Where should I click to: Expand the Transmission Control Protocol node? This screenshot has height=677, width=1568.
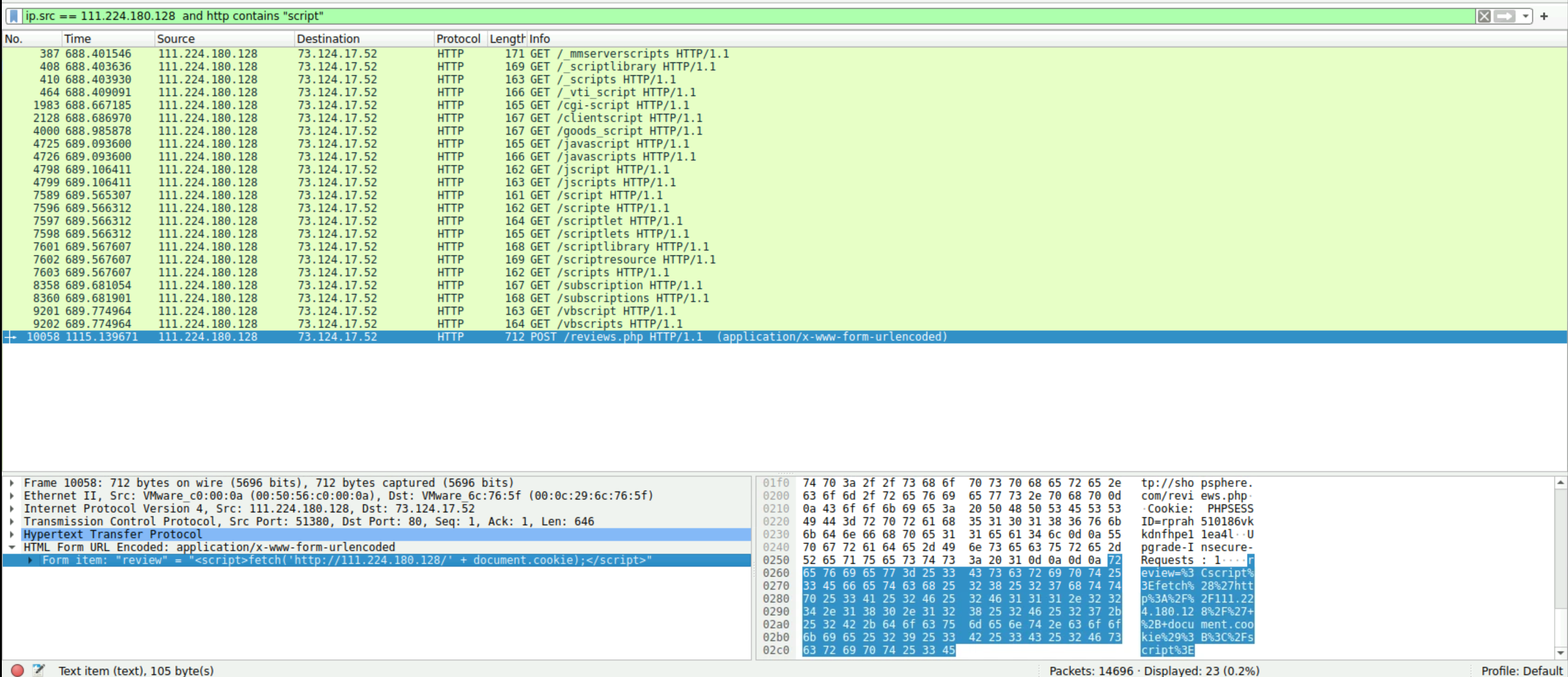(12, 521)
